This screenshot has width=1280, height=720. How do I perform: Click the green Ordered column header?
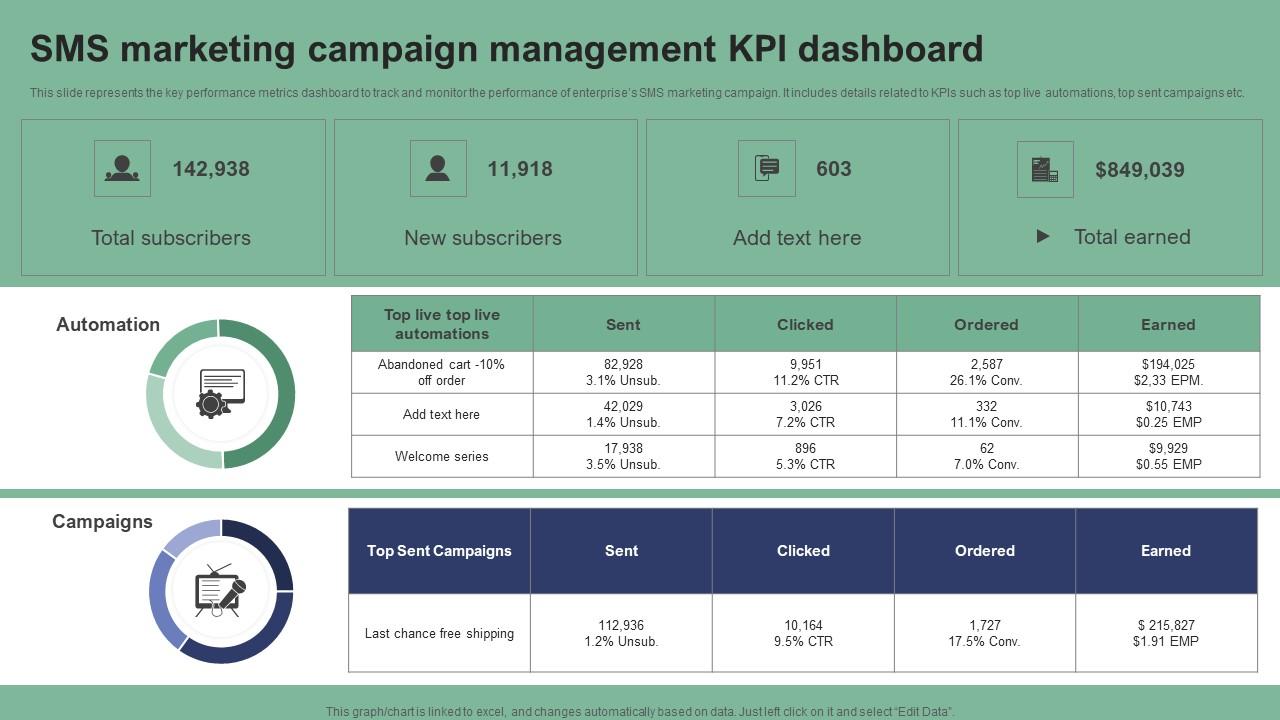tap(986, 324)
